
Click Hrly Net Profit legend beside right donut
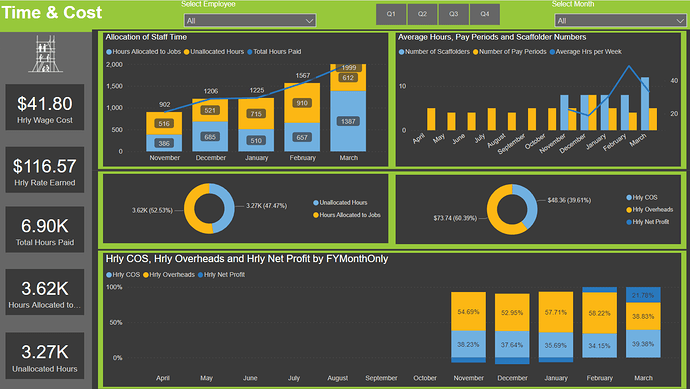(x=647, y=222)
